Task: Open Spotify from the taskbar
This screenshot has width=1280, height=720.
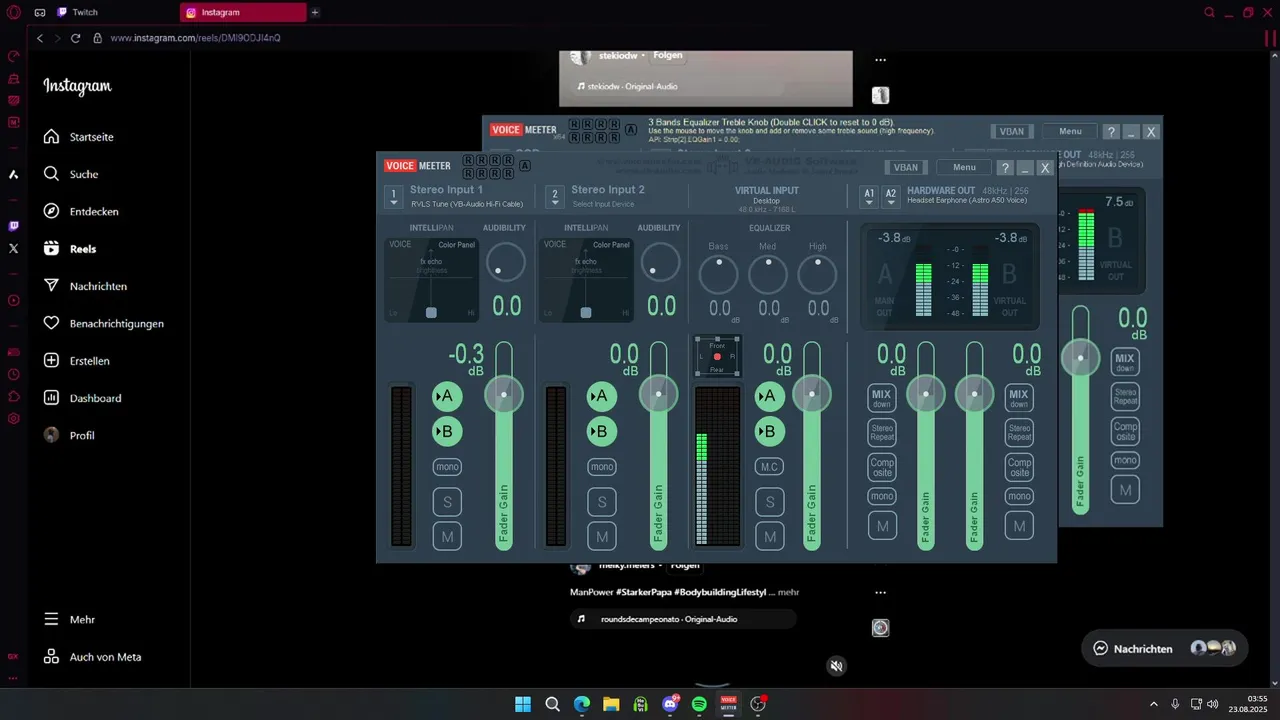Action: click(x=699, y=704)
